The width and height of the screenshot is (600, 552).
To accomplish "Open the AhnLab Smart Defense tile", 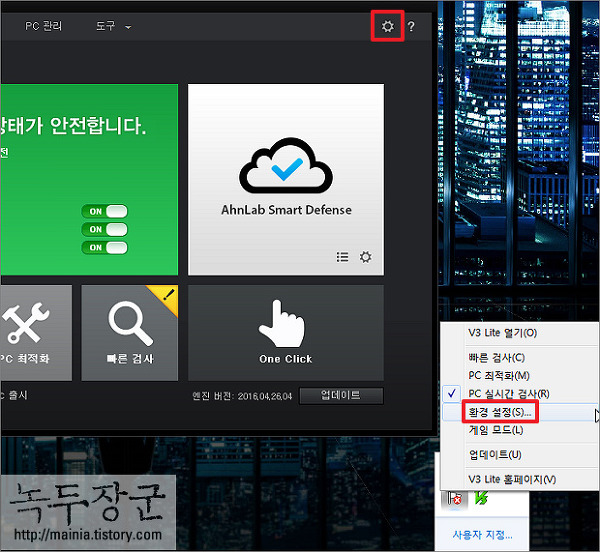I will (x=286, y=179).
